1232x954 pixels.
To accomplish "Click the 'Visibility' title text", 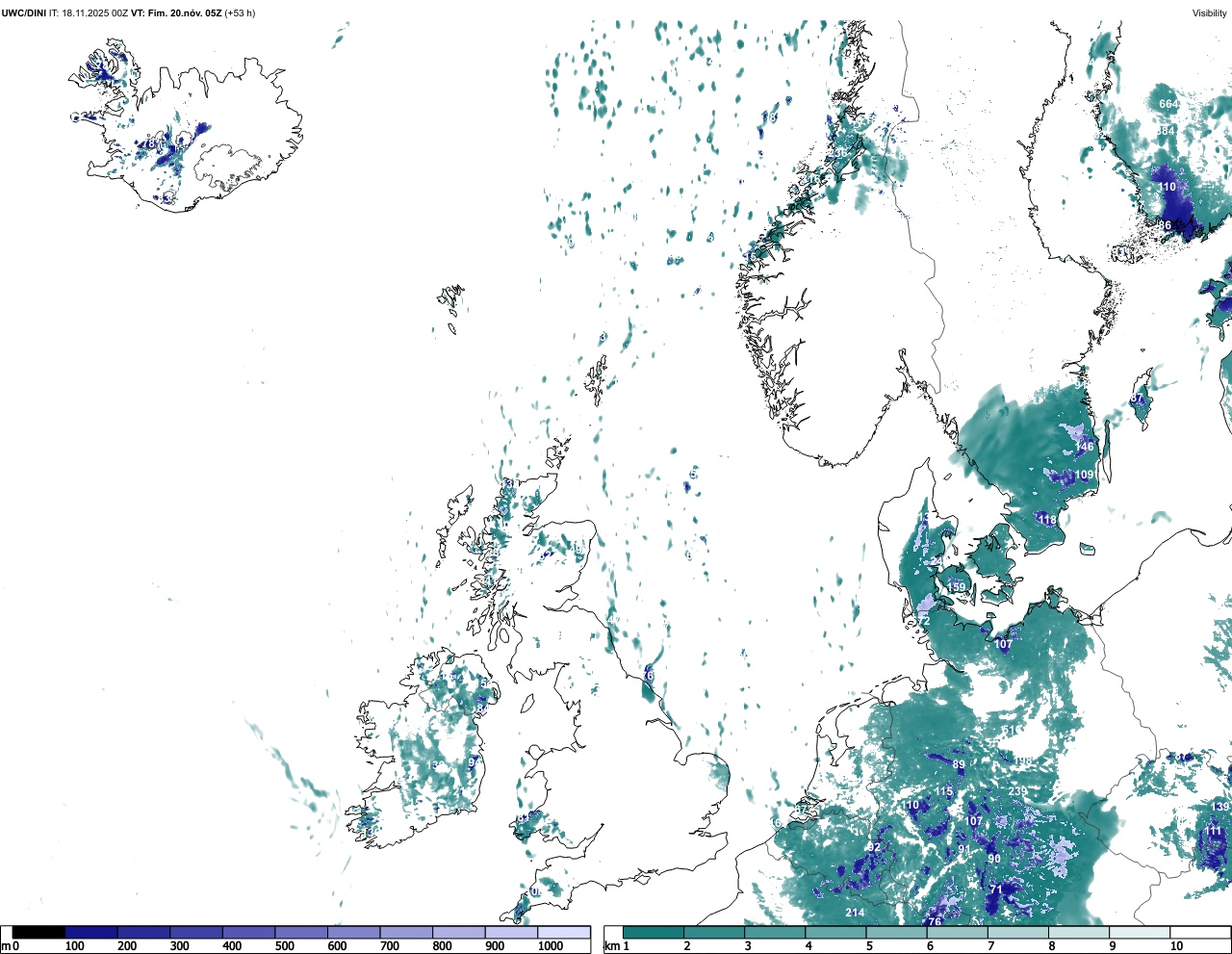I will [1210, 13].
